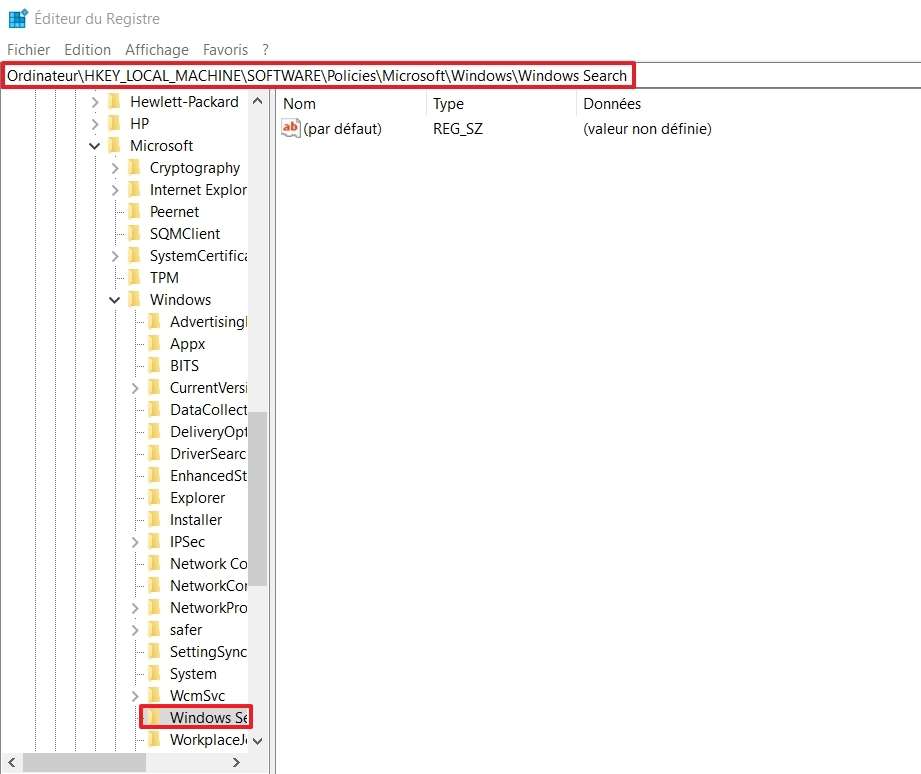921x774 pixels.
Task: Select the Network Connections key
Action: (x=209, y=564)
